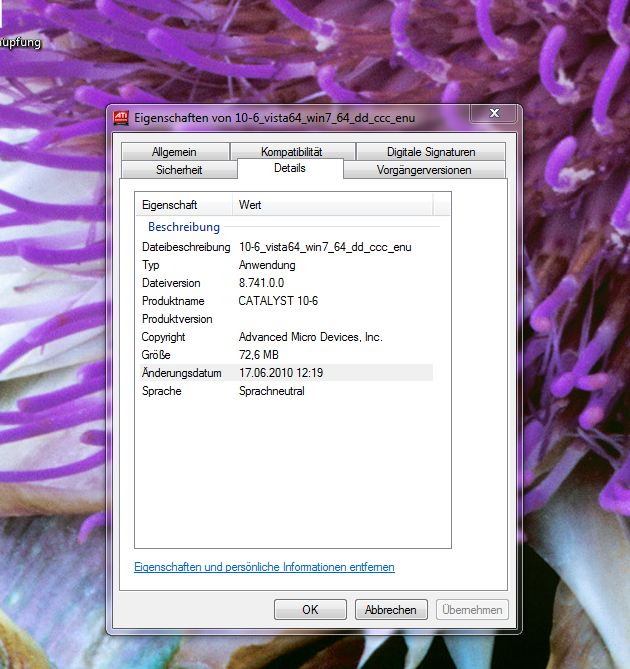Click the version value 8.741.0.0
This screenshot has width=630, height=669.
pyautogui.click(x=261, y=283)
